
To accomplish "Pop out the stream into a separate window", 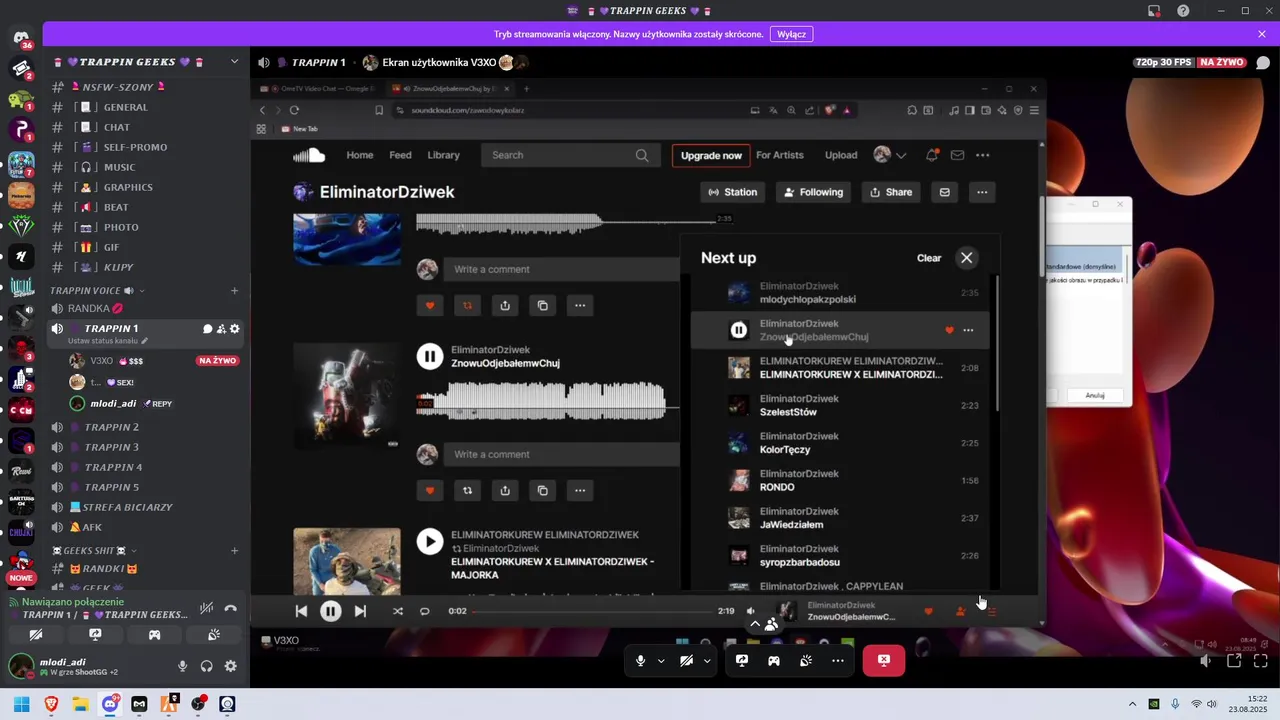I will coord(1234,661).
